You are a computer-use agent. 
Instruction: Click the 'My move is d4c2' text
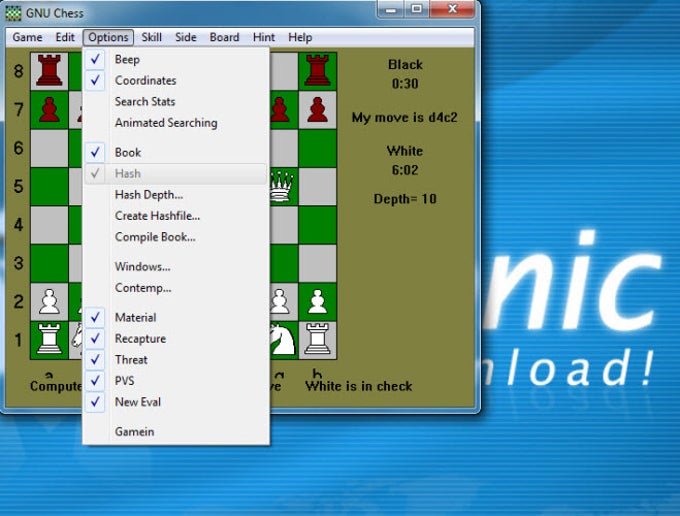[405, 118]
